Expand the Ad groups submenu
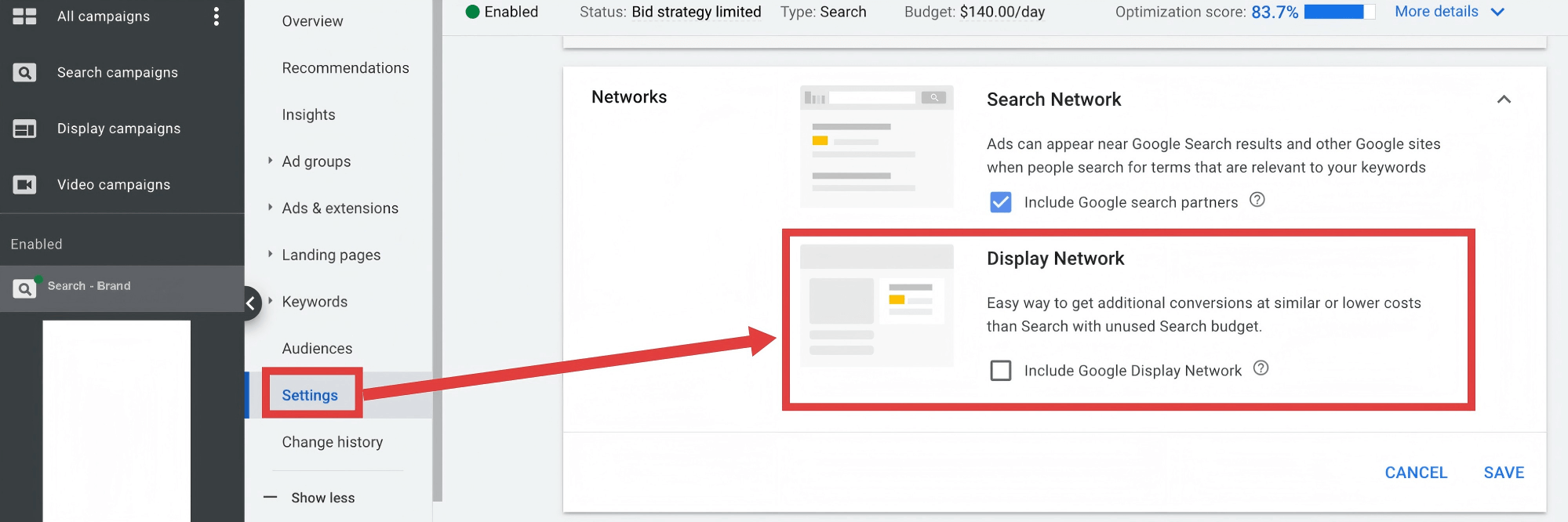 click(270, 161)
